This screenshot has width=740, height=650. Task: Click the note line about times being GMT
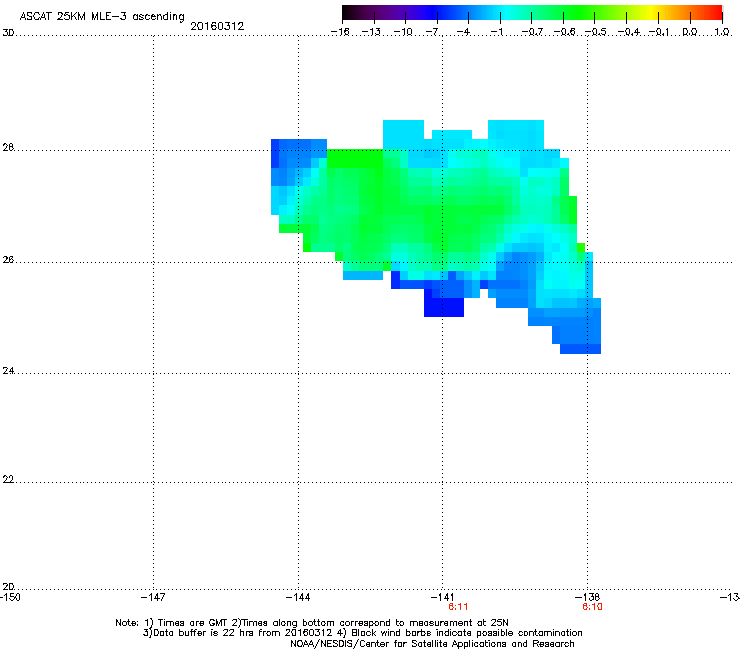pos(312,623)
